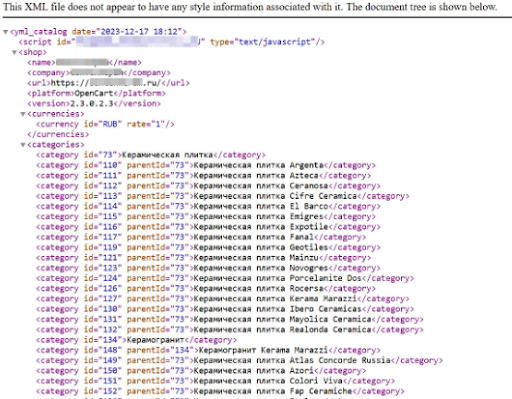Select category Керамическая плитка Mainzu
512x399 pixels.
(x=204, y=258)
